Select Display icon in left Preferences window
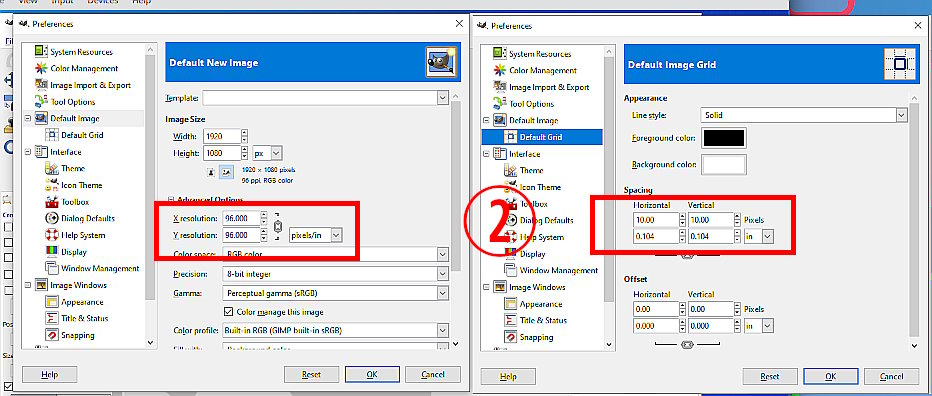This screenshot has height=396, width=932. (x=52, y=252)
